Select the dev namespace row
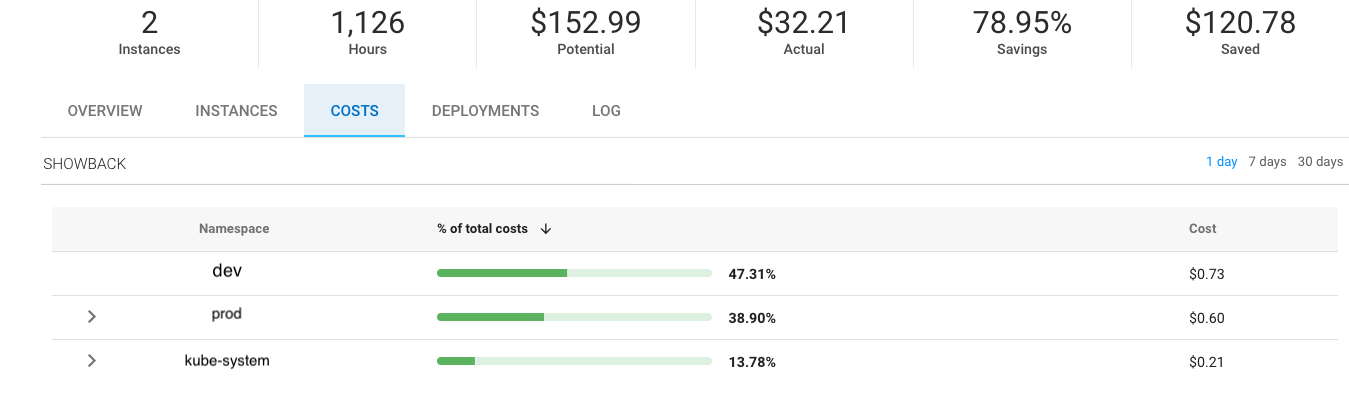1349x415 pixels. point(228,271)
